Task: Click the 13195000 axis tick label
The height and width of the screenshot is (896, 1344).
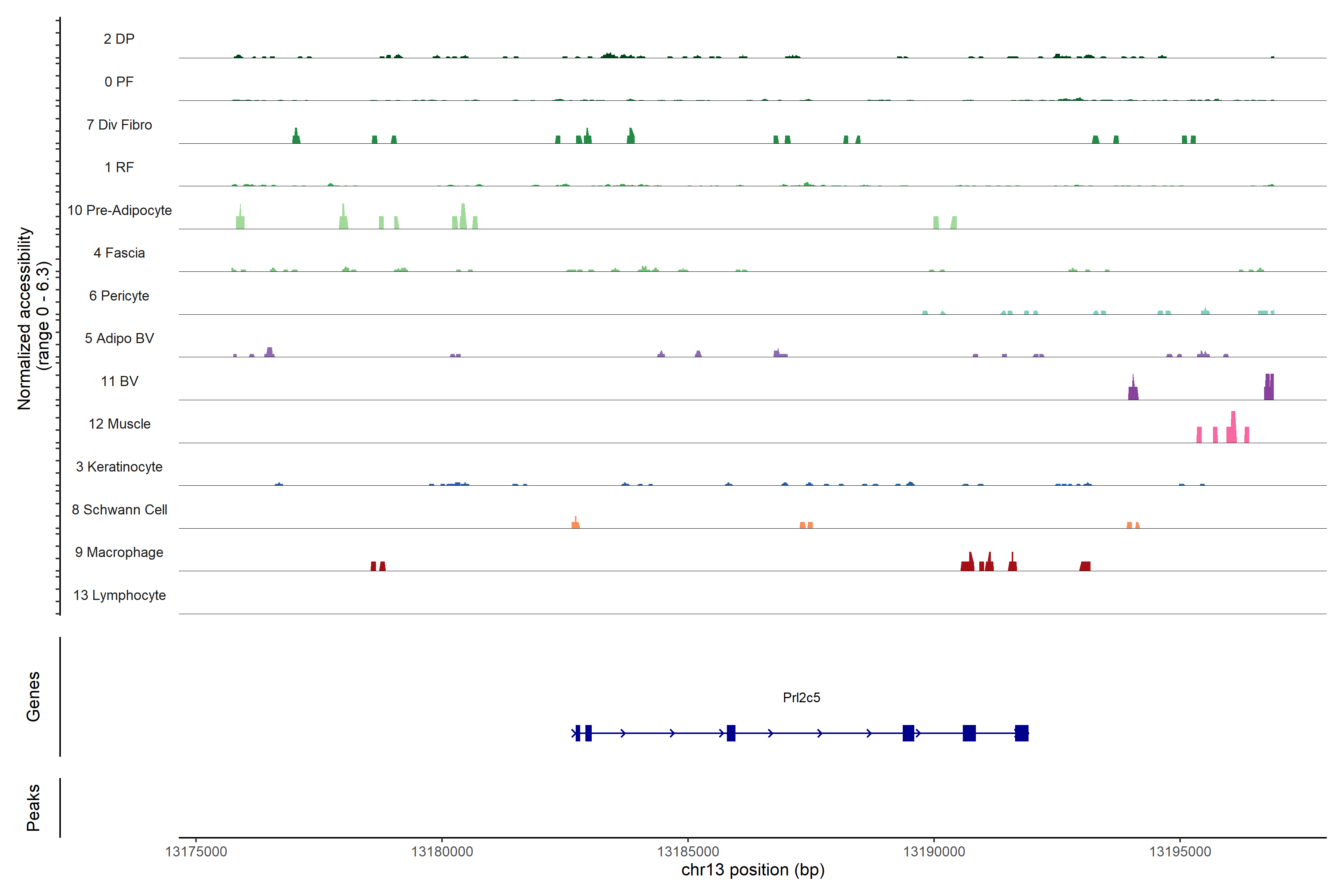Action: click(1180, 852)
